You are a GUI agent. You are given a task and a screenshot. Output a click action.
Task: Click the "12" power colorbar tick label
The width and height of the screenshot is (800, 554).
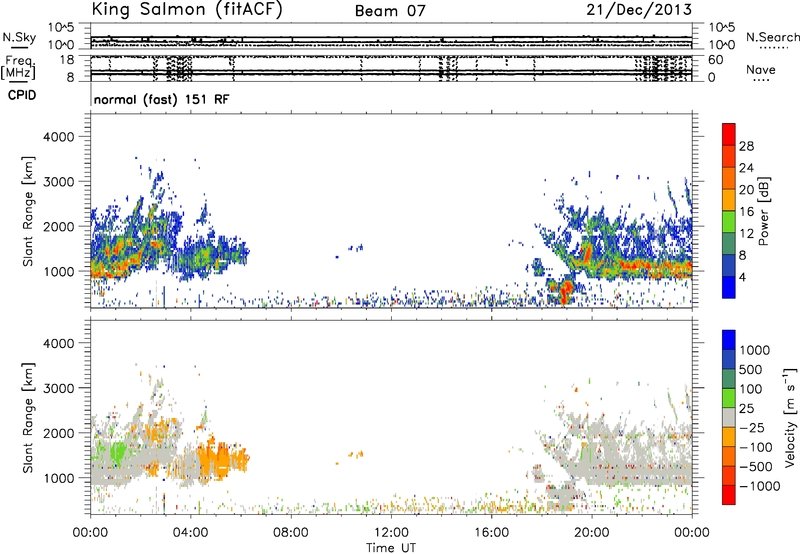(x=746, y=233)
